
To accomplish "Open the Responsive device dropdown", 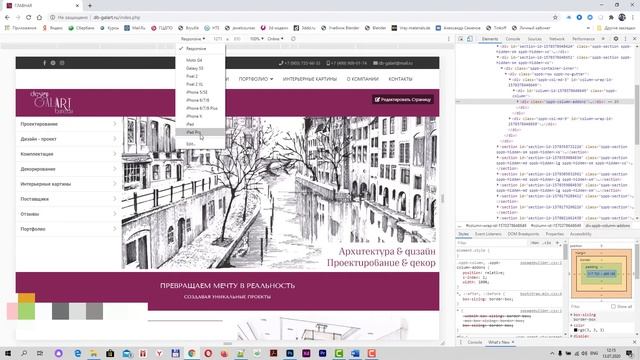I will (193, 39).
